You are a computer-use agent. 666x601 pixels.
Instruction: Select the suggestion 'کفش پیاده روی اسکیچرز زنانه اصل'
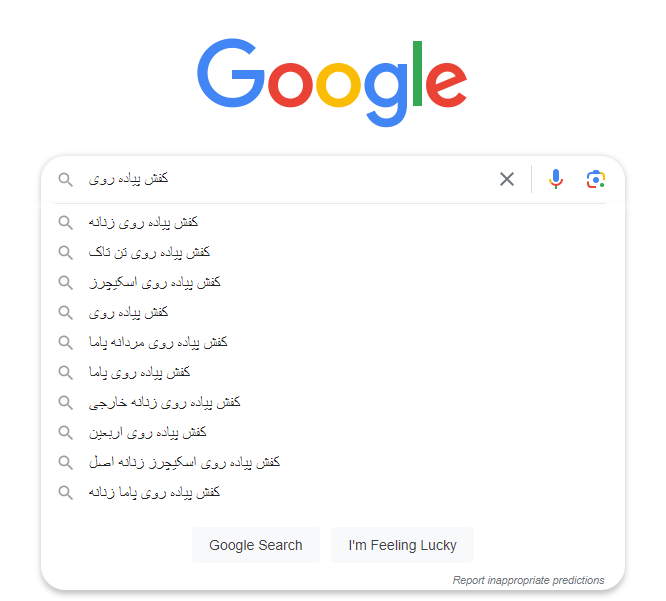184,462
